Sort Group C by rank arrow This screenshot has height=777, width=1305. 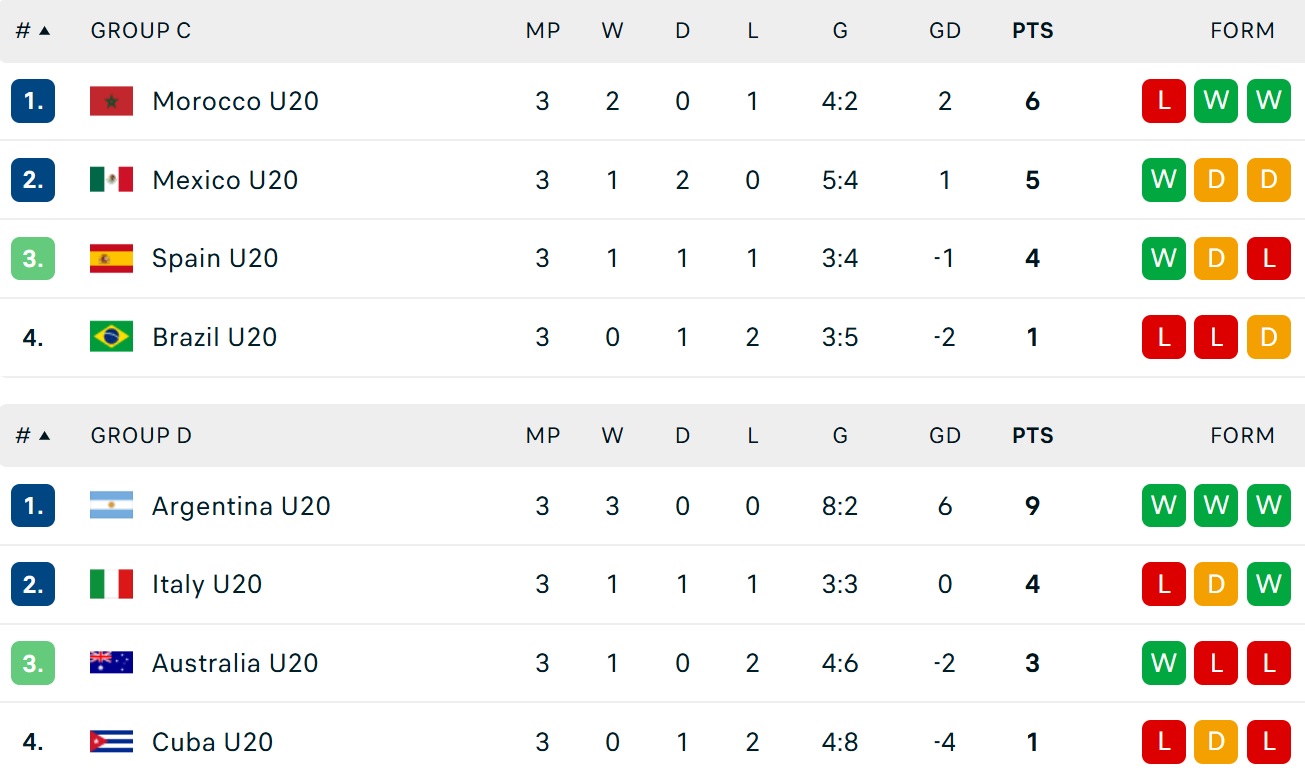click(x=44, y=31)
